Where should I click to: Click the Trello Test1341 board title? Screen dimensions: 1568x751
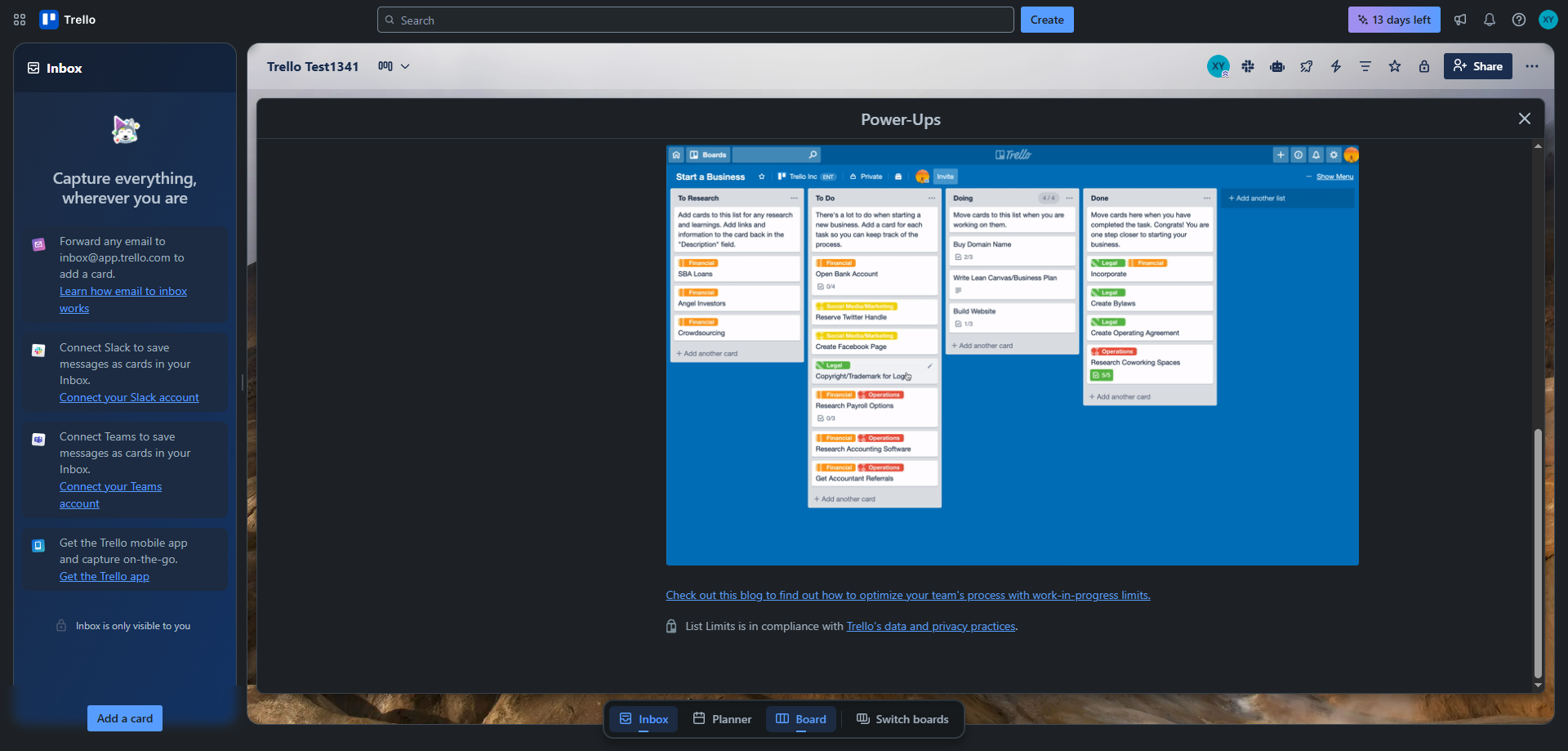click(313, 66)
